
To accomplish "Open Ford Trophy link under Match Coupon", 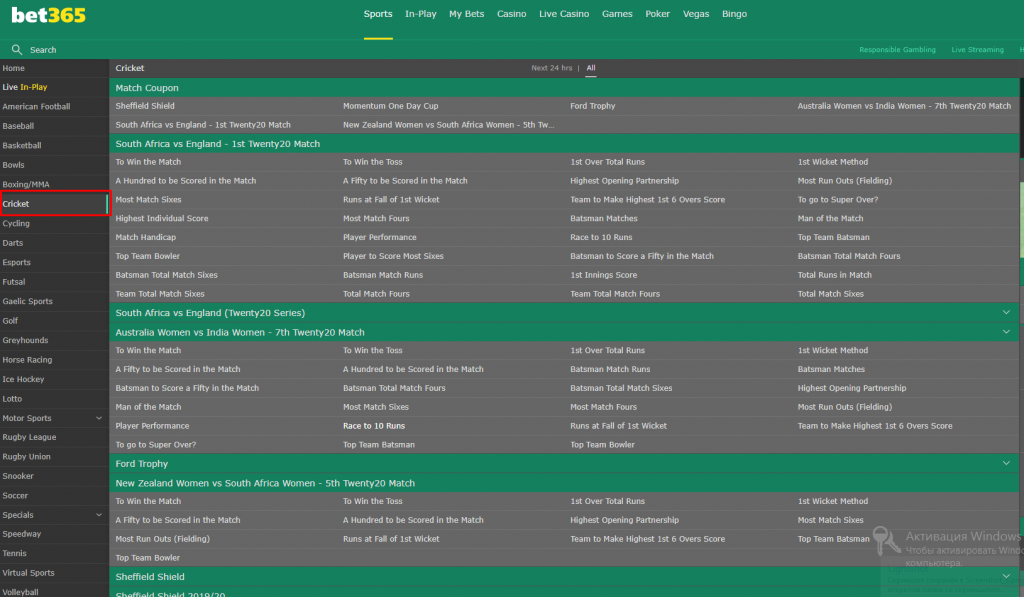I will pos(592,106).
